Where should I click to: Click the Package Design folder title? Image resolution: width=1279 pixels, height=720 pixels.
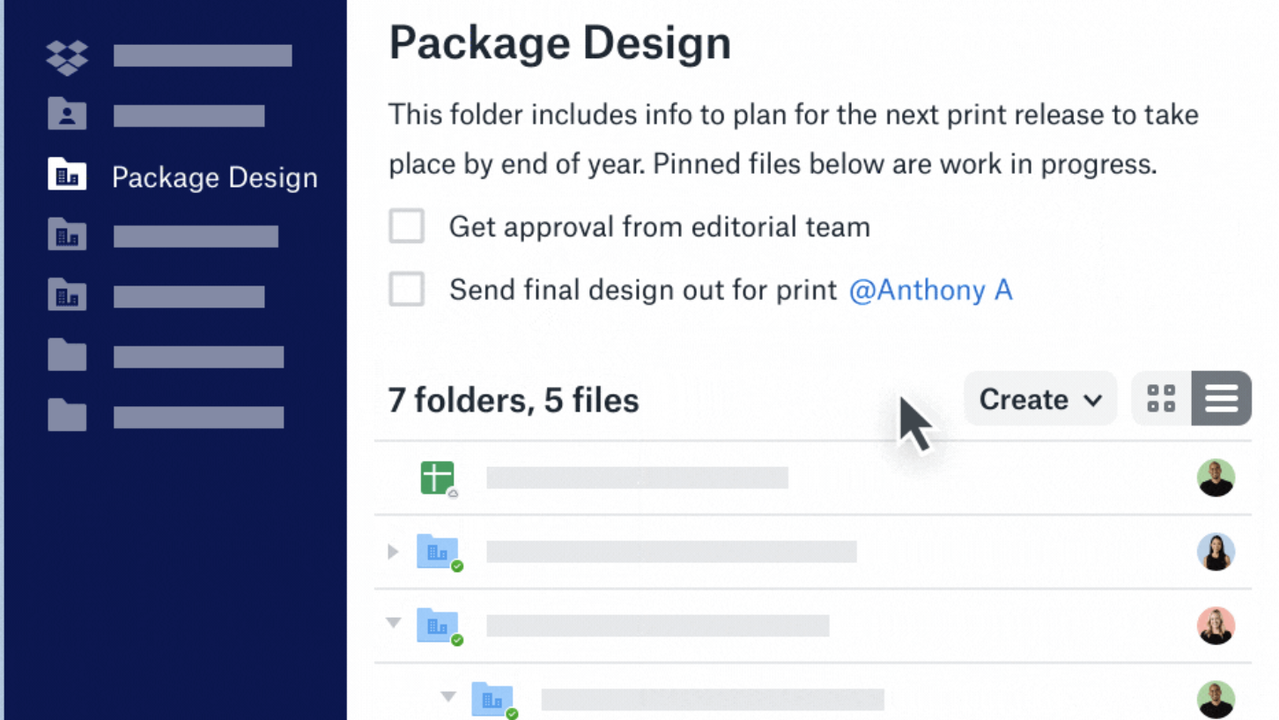coord(559,43)
